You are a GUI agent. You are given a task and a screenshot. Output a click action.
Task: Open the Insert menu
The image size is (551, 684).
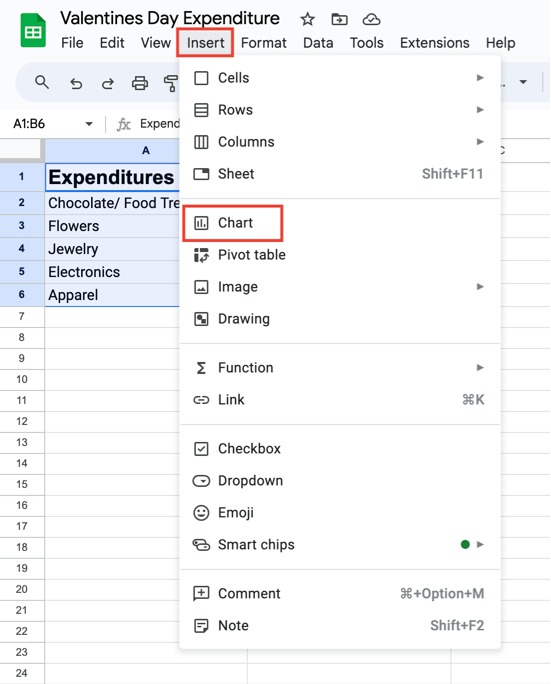point(205,43)
